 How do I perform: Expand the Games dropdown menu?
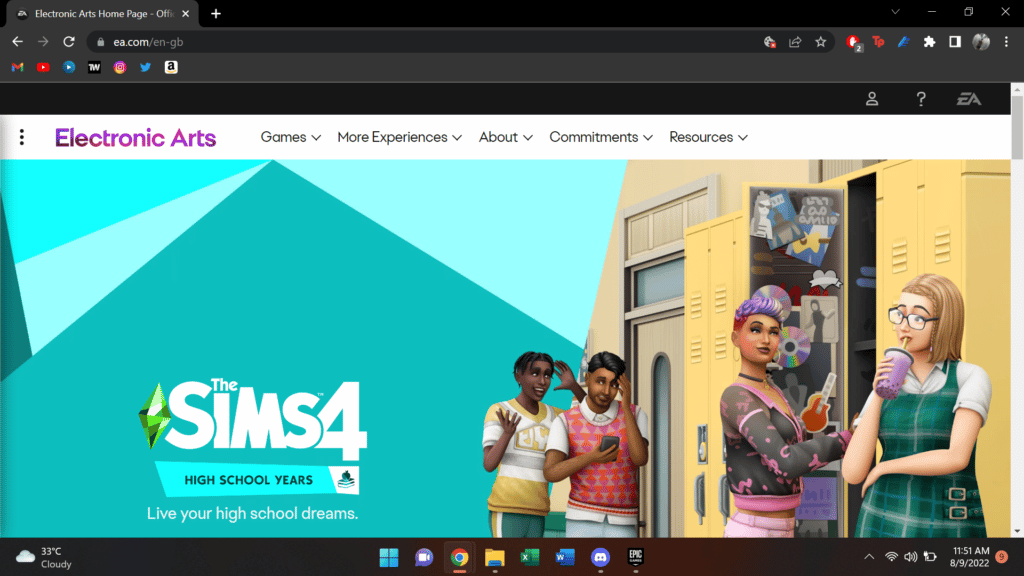point(290,137)
